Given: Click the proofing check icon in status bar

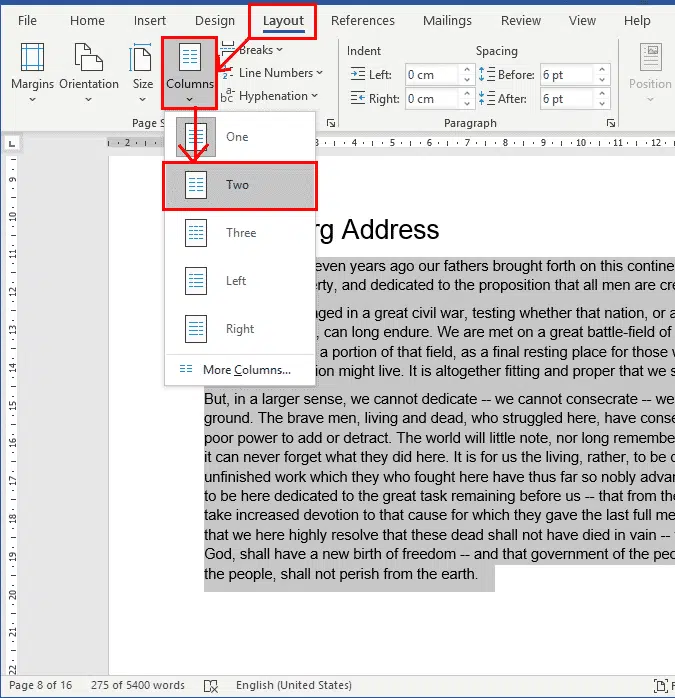Looking at the screenshot, I should [211, 686].
